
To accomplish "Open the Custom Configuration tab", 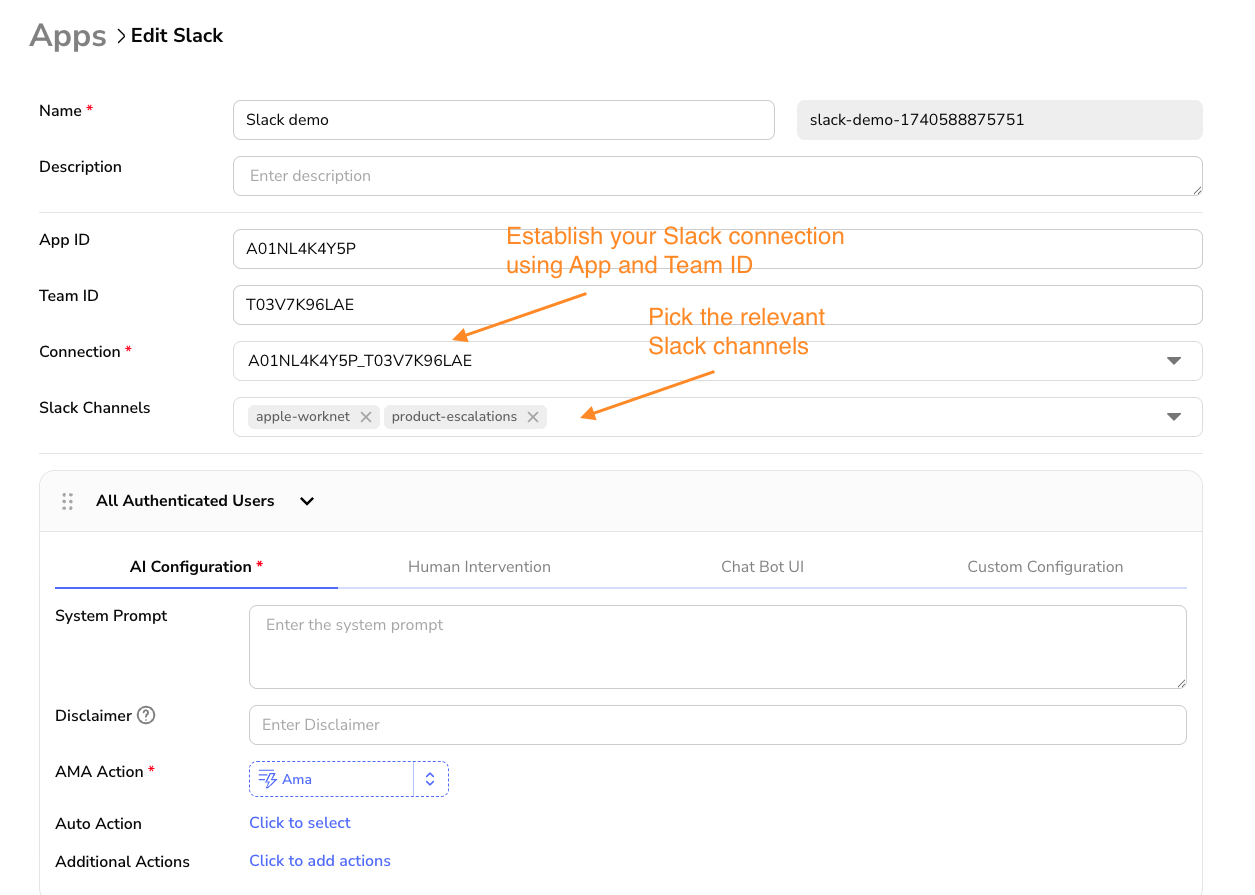I will pos(1045,567).
